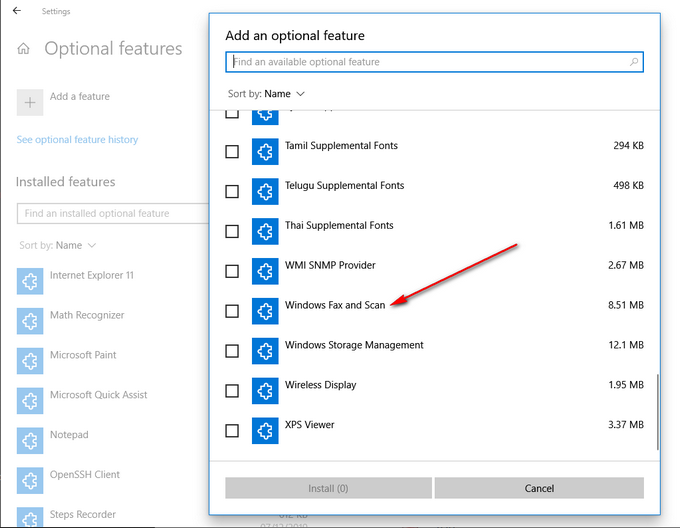The image size is (680, 528).
Task: Open Sort by Name dropdown under Installed features
Action: click(x=57, y=245)
